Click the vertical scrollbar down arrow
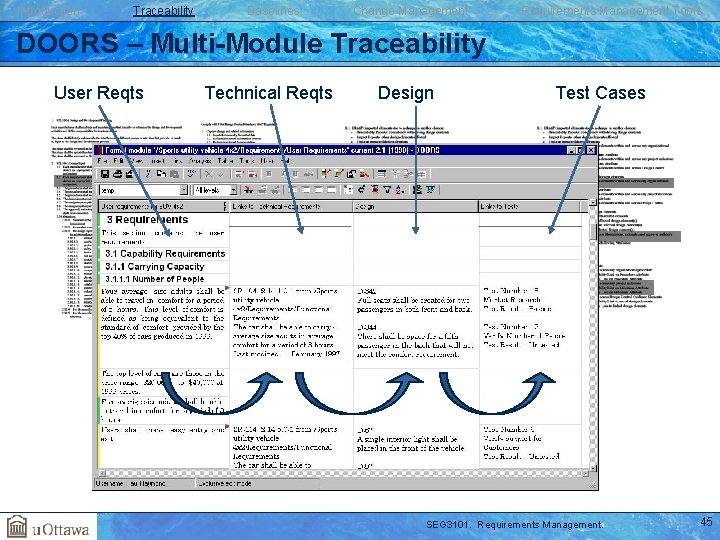The width and height of the screenshot is (720, 540). 593,467
